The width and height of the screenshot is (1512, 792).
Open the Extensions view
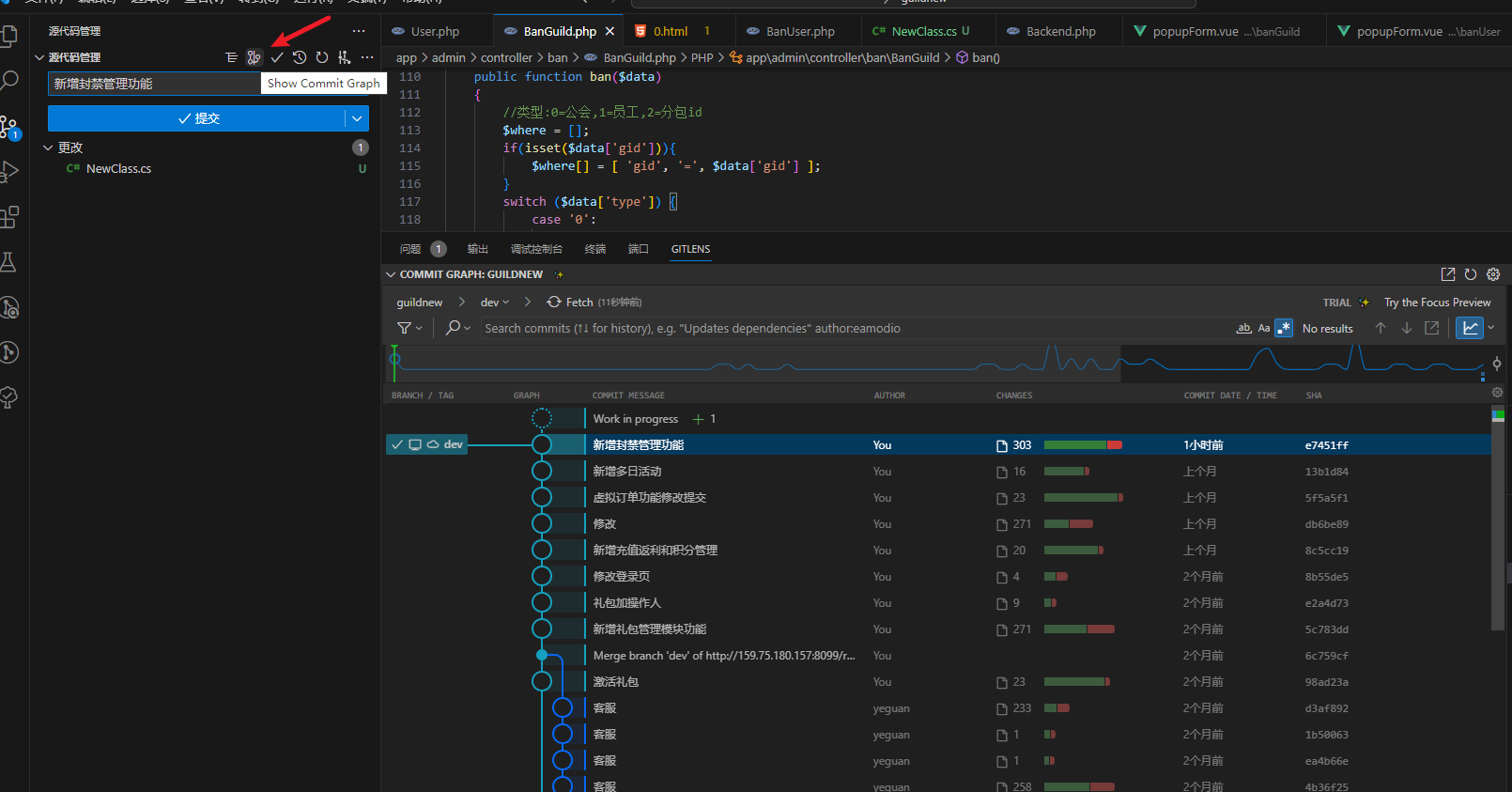[9, 217]
